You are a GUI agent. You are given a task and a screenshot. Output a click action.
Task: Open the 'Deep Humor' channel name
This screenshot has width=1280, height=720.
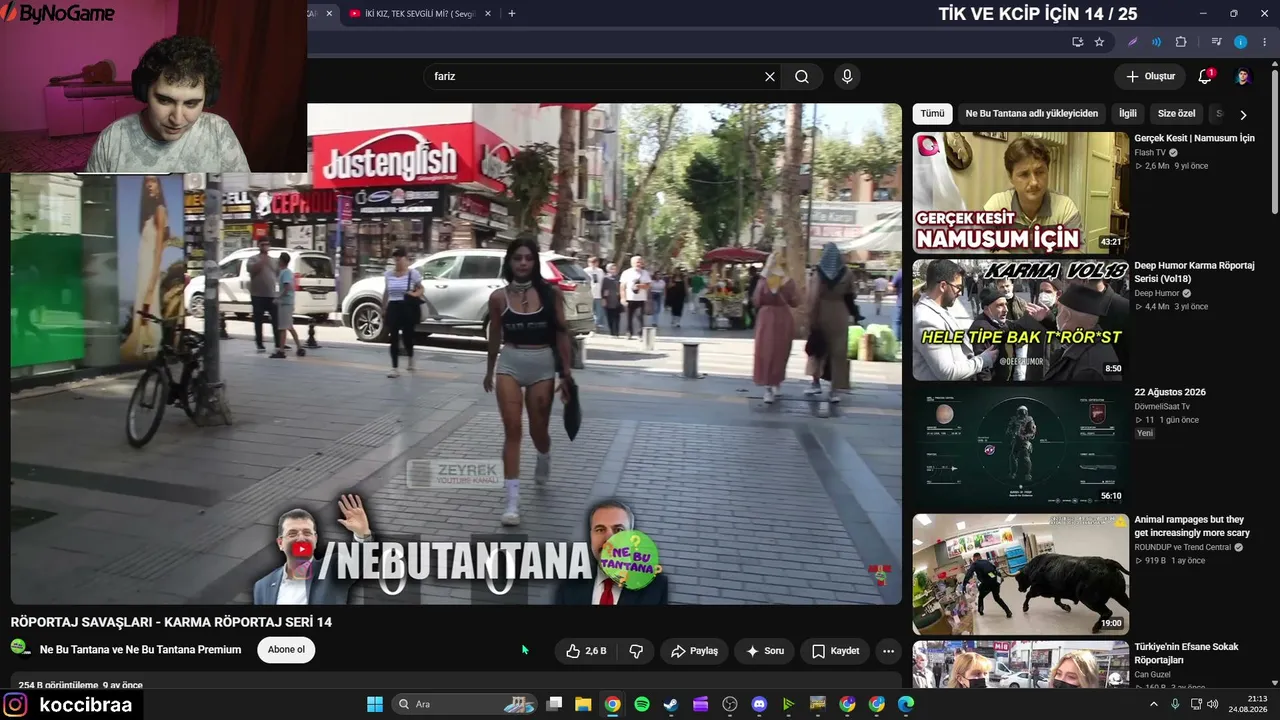[1157, 293]
